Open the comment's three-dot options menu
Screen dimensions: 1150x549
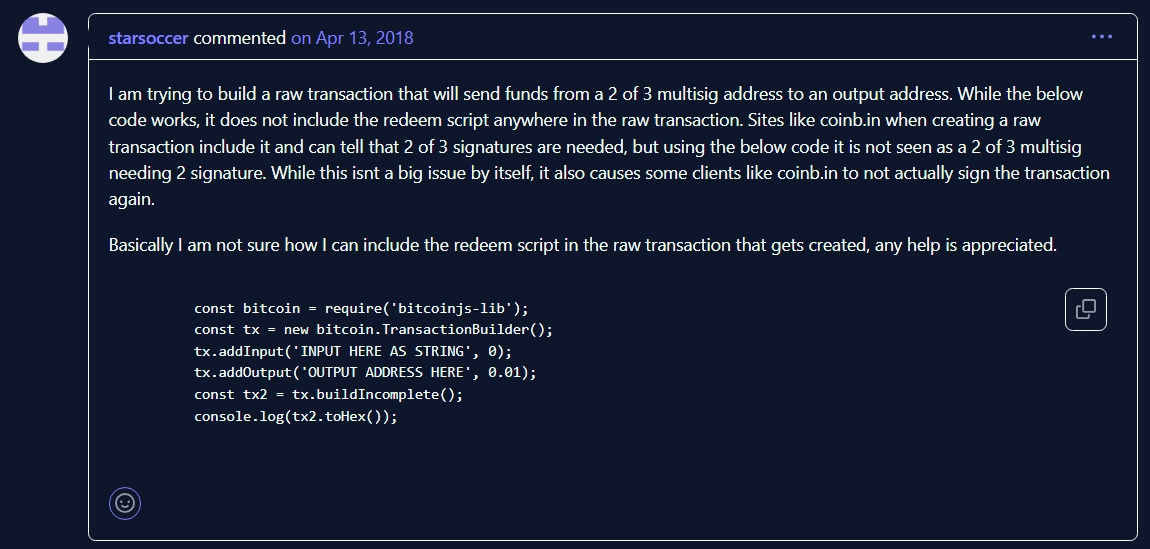pyautogui.click(x=1102, y=37)
